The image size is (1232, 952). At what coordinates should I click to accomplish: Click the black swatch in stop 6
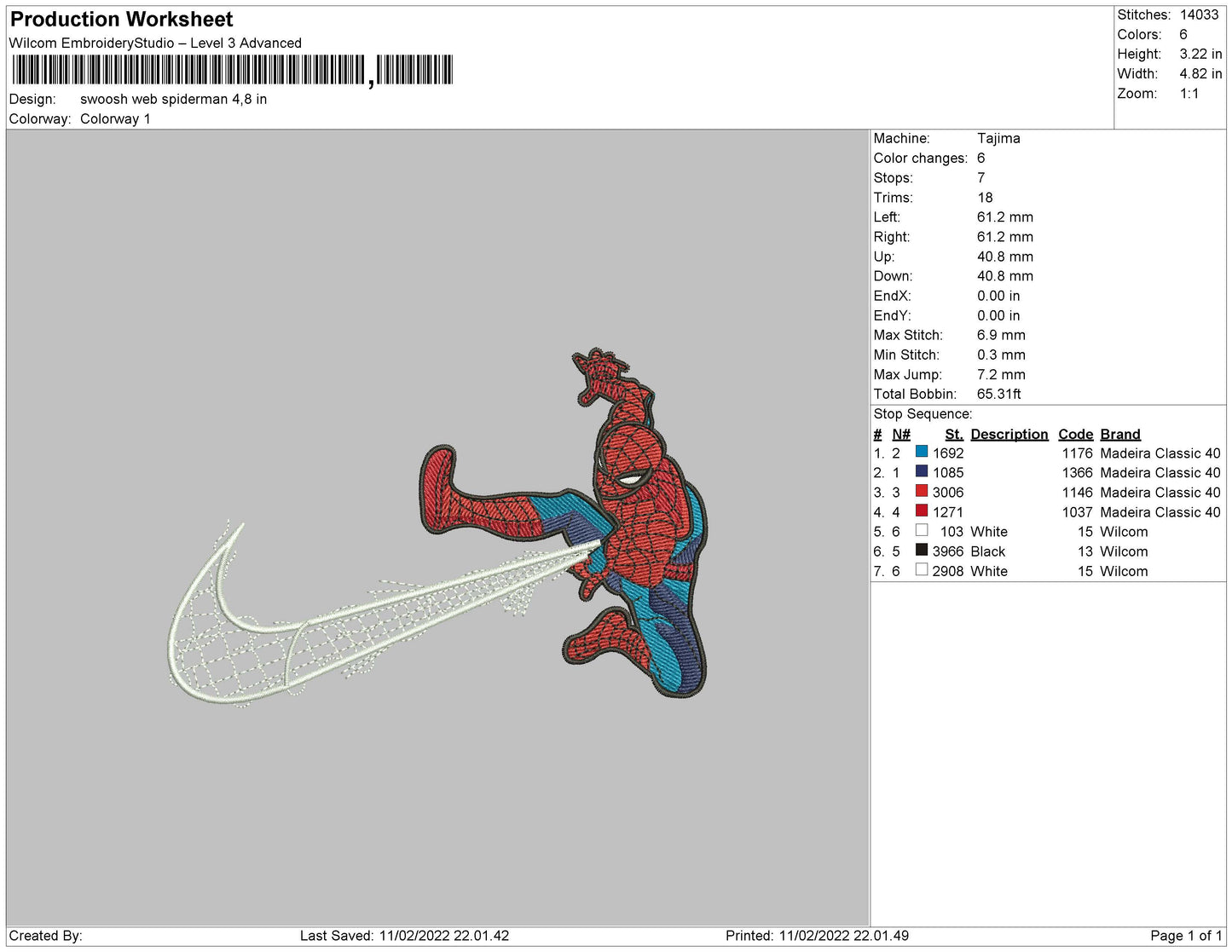click(x=921, y=550)
